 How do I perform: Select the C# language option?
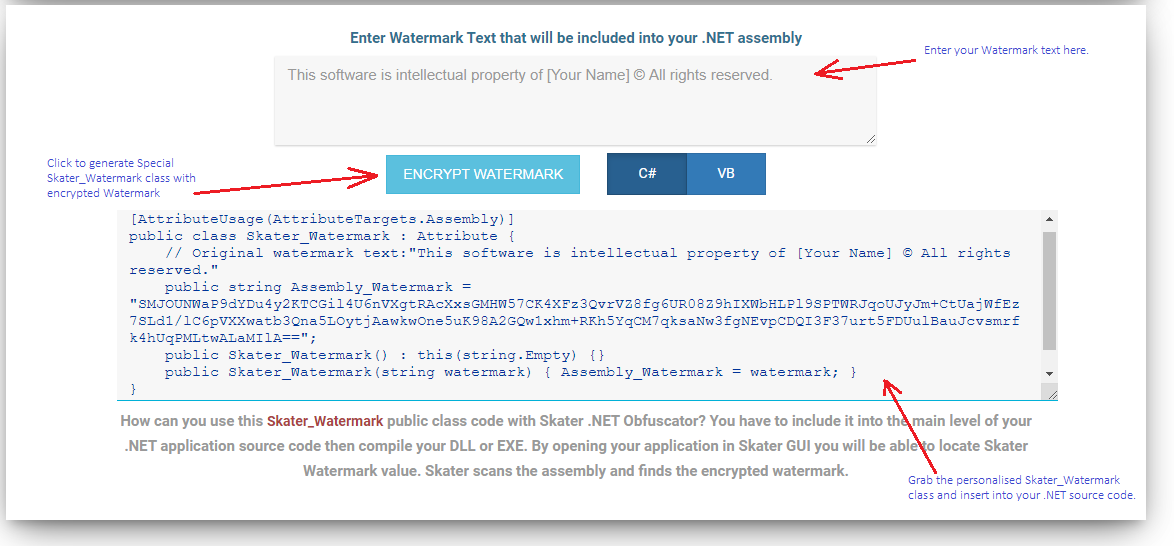coord(647,174)
